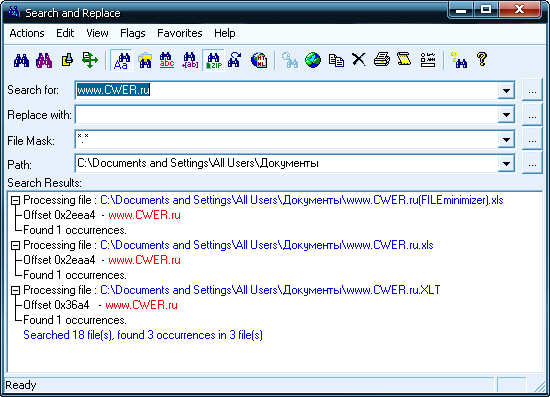
Task: Click the Path field showing Документы folder
Action: [287, 164]
